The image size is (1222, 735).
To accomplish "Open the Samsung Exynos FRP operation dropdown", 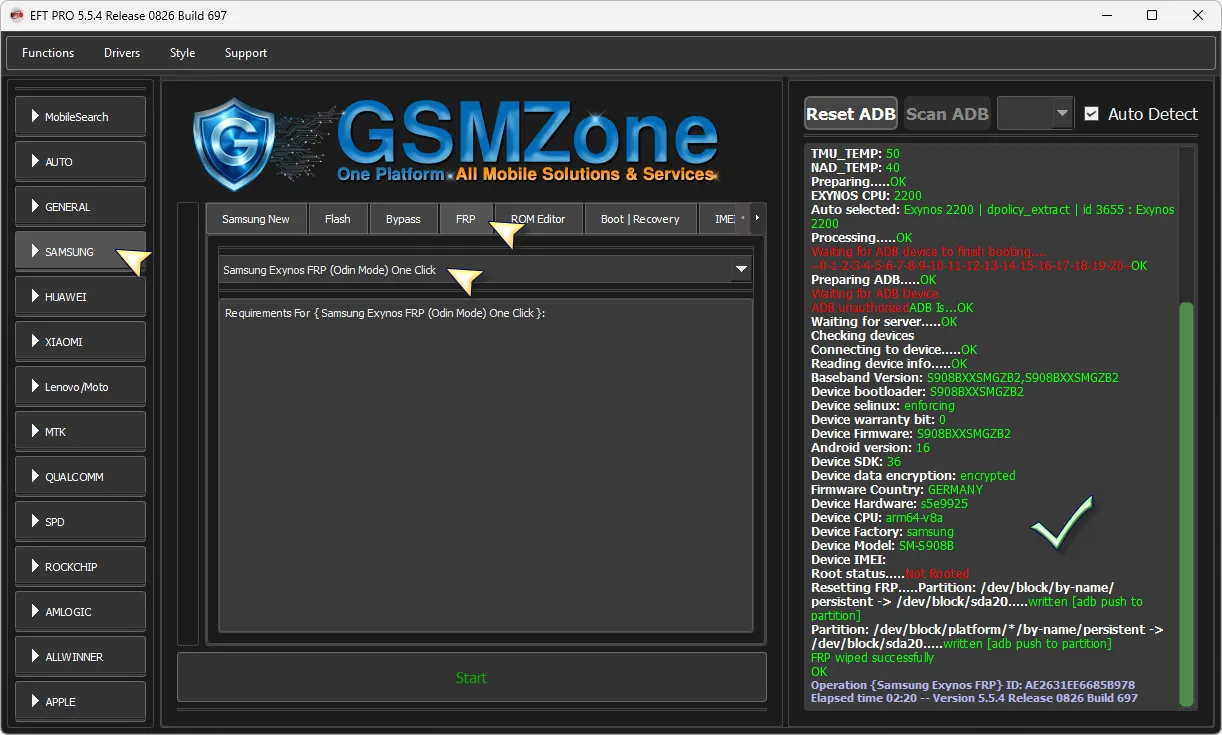I will pos(485,270).
